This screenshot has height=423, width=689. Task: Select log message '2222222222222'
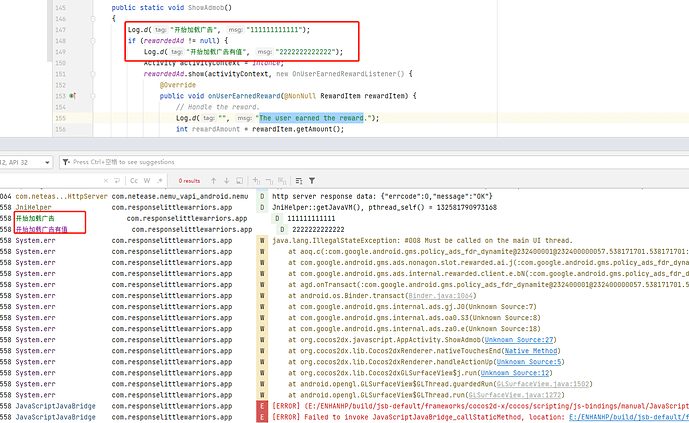coord(318,229)
